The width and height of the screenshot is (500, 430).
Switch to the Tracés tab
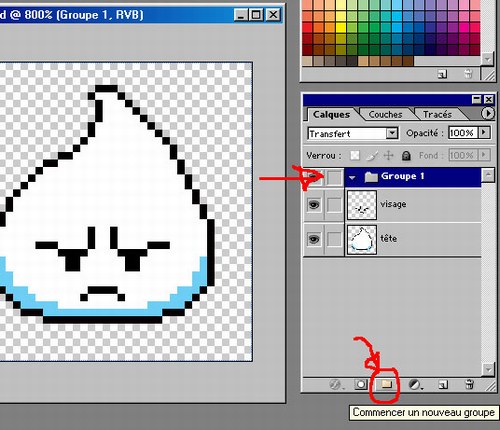click(437, 114)
